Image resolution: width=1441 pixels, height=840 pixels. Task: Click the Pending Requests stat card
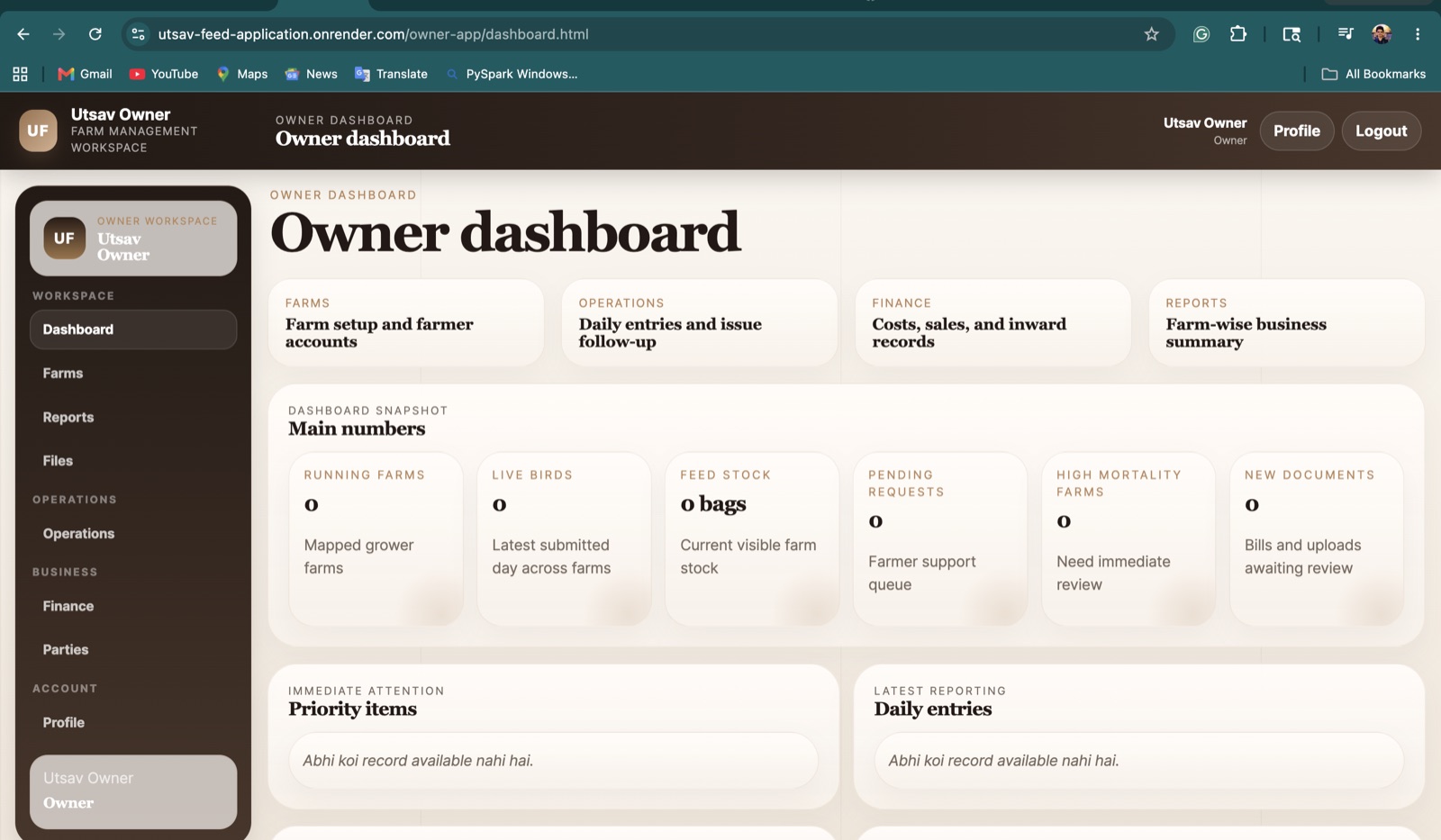pos(941,538)
